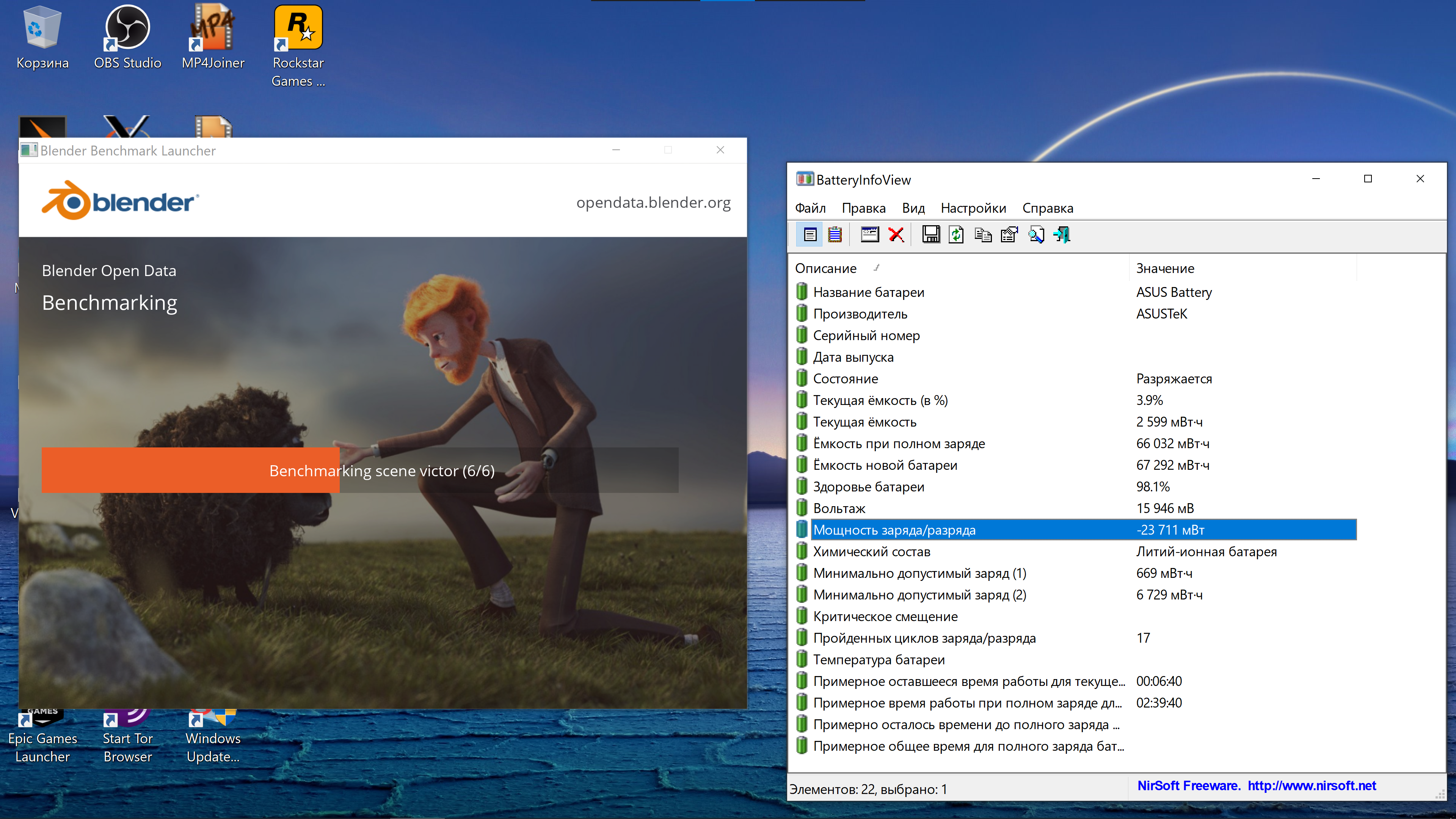The height and width of the screenshot is (819, 1456).
Task: Click the Blender Benchmark Launcher title icon
Action: 29,151
